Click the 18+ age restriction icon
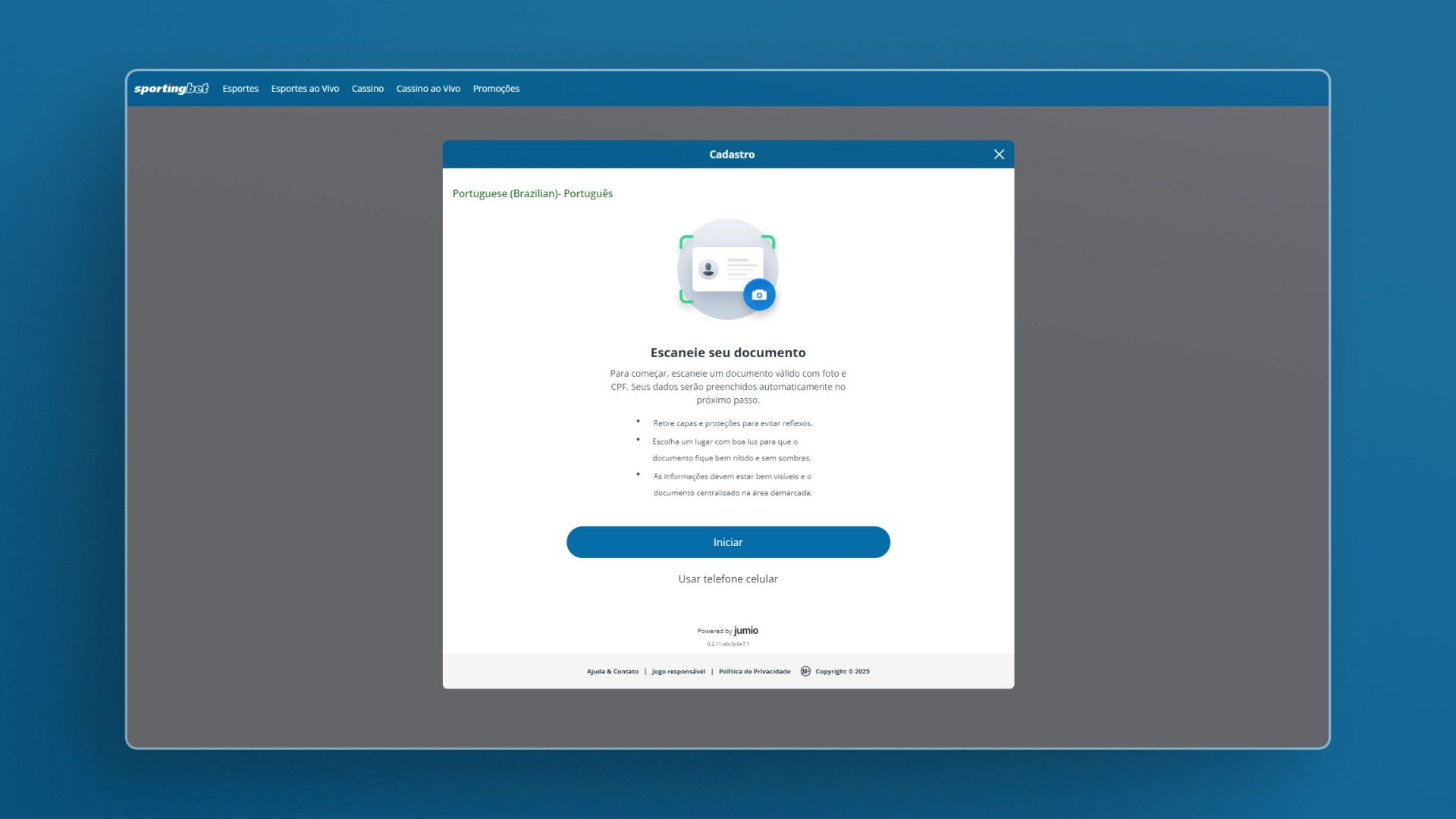The width and height of the screenshot is (1456, 819). tap(805, 671)
